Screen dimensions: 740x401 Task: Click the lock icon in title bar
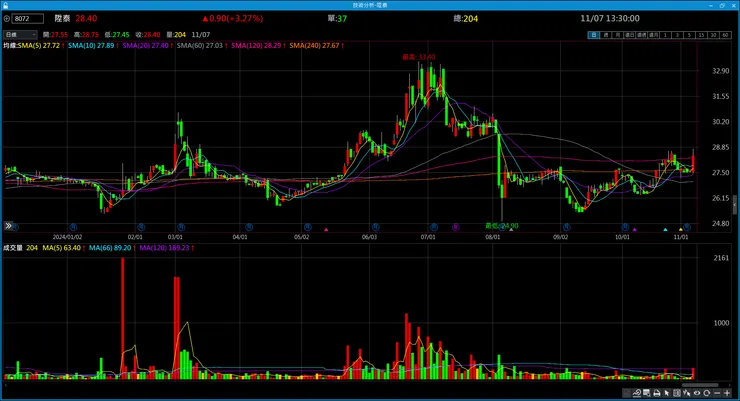pyautogui.click(x=5, y=5)
